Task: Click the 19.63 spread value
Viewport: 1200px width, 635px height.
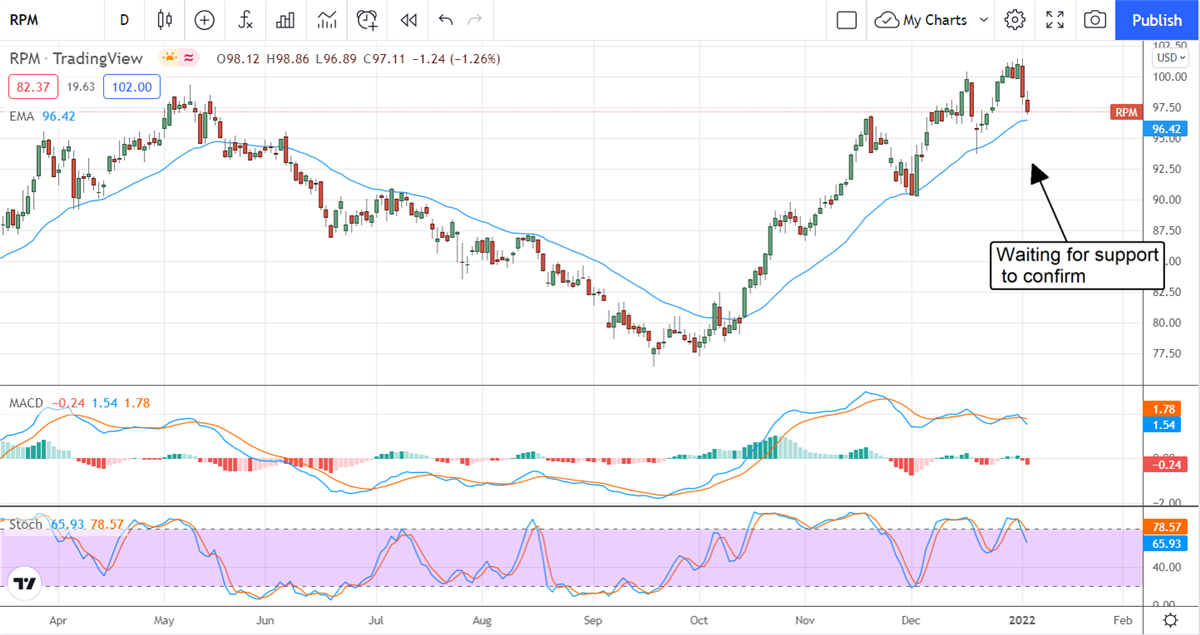Action: (80, 87)
